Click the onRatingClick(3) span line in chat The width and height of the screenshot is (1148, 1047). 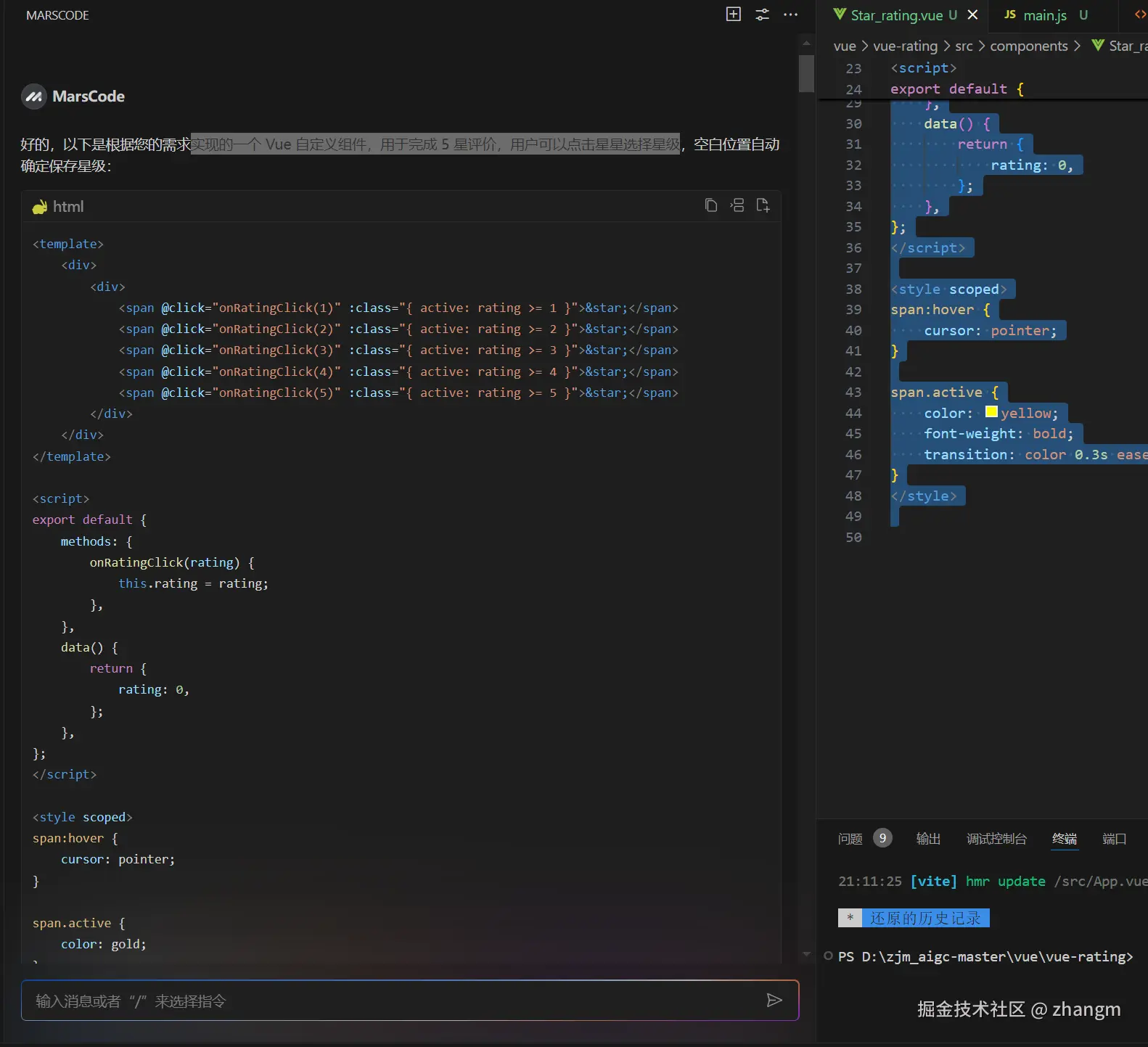click(398, 350)
